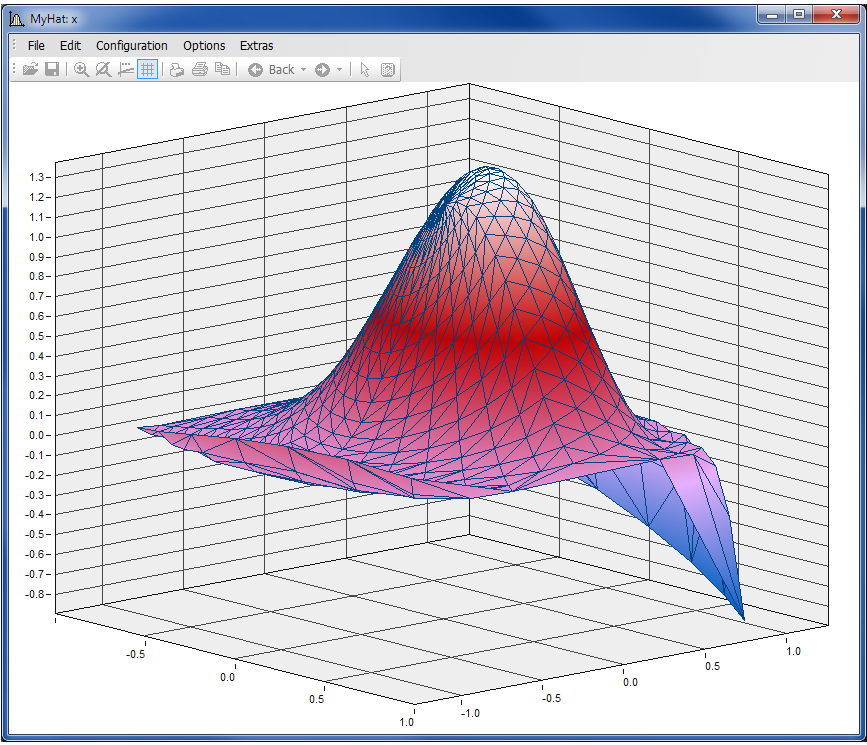Open the Configuration menu

point(131,45)
